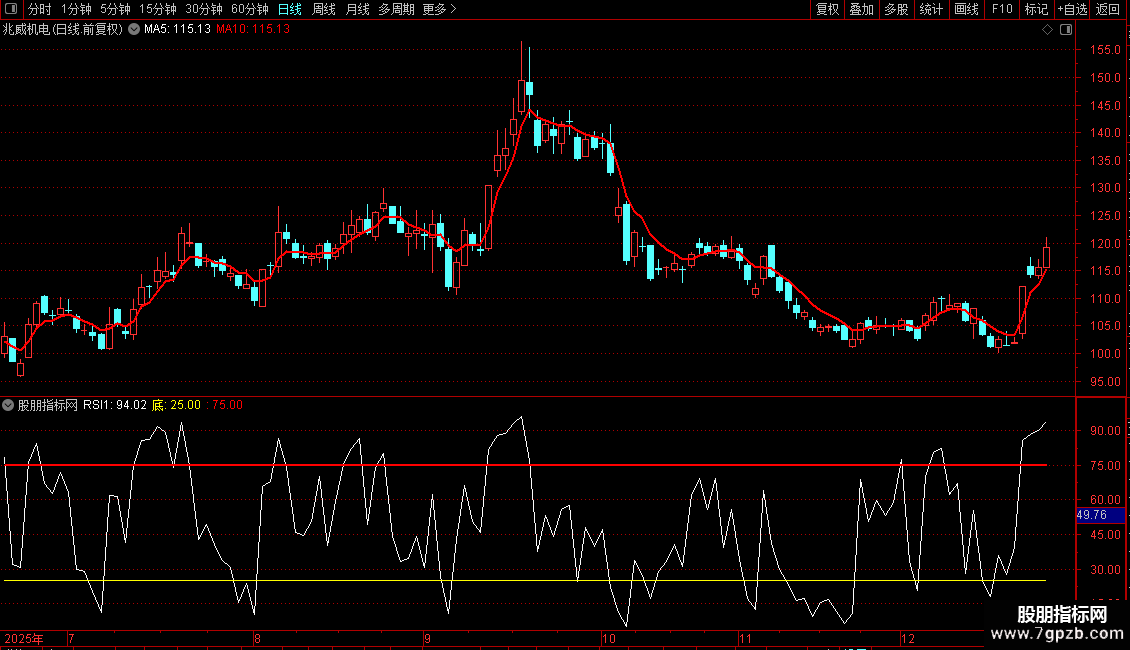Select the 30分钟 period tab
Viewport: 1130px width, 650px height.
[x=204, y=9]
